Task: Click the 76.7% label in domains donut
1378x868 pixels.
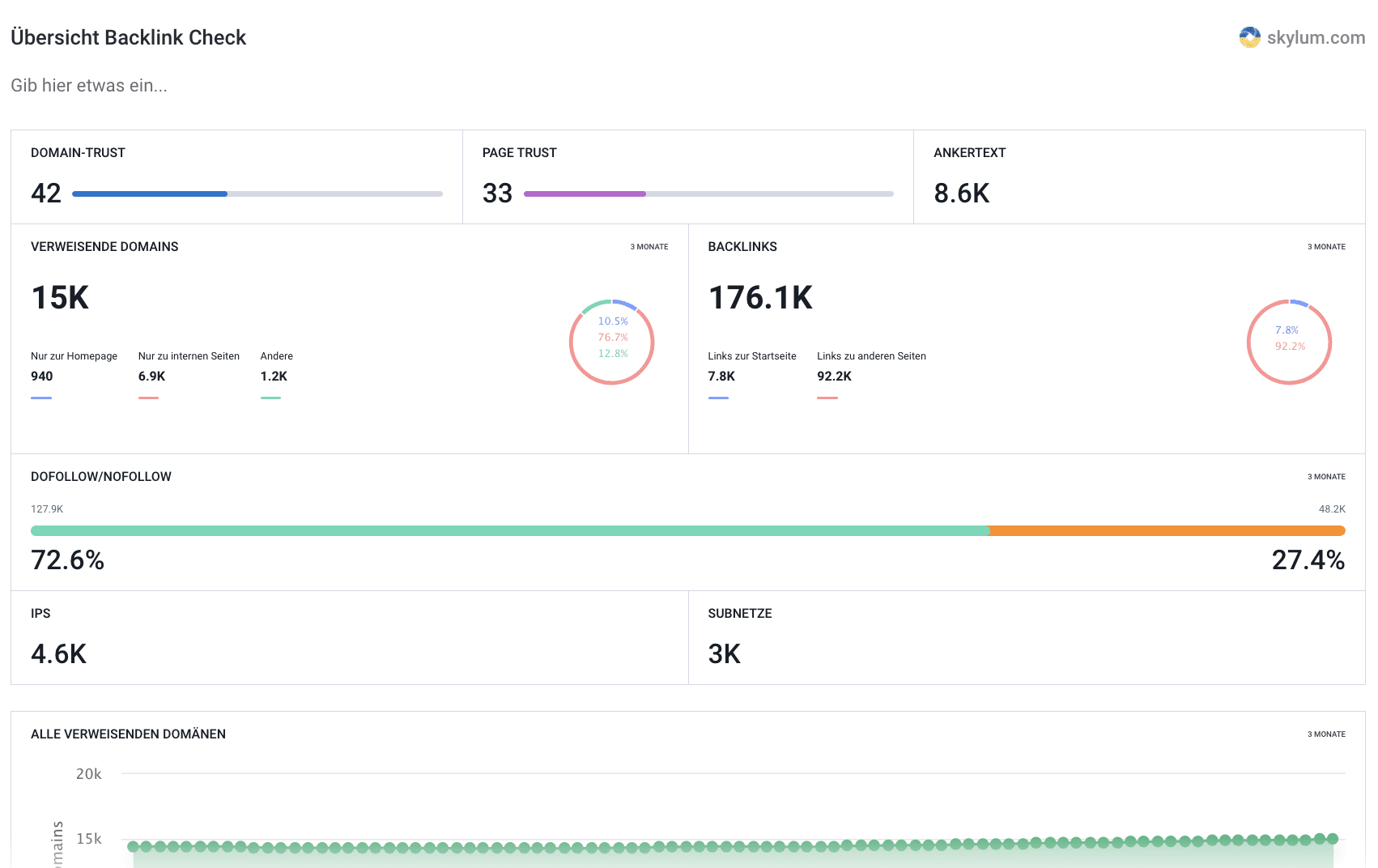Action: 613,338
